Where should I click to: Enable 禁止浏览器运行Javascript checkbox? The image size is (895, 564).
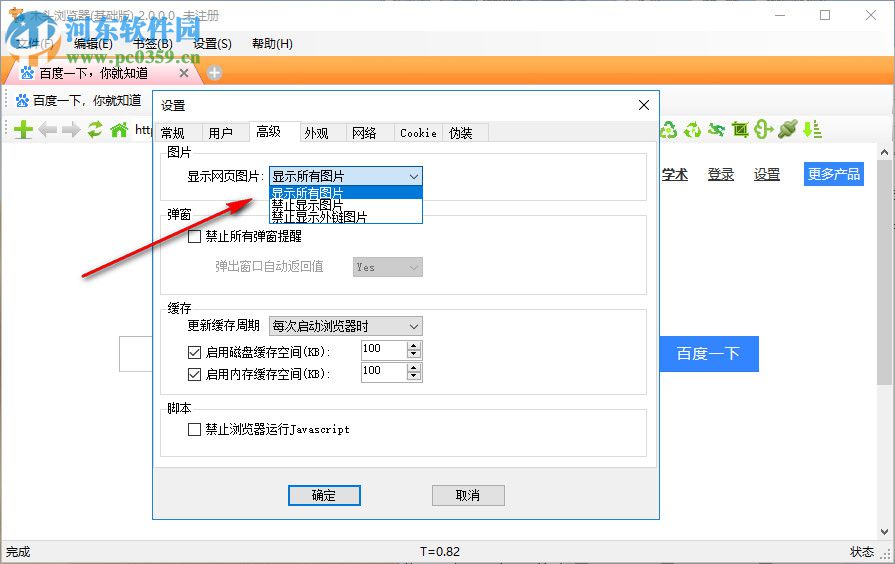[x=195, y=429]
